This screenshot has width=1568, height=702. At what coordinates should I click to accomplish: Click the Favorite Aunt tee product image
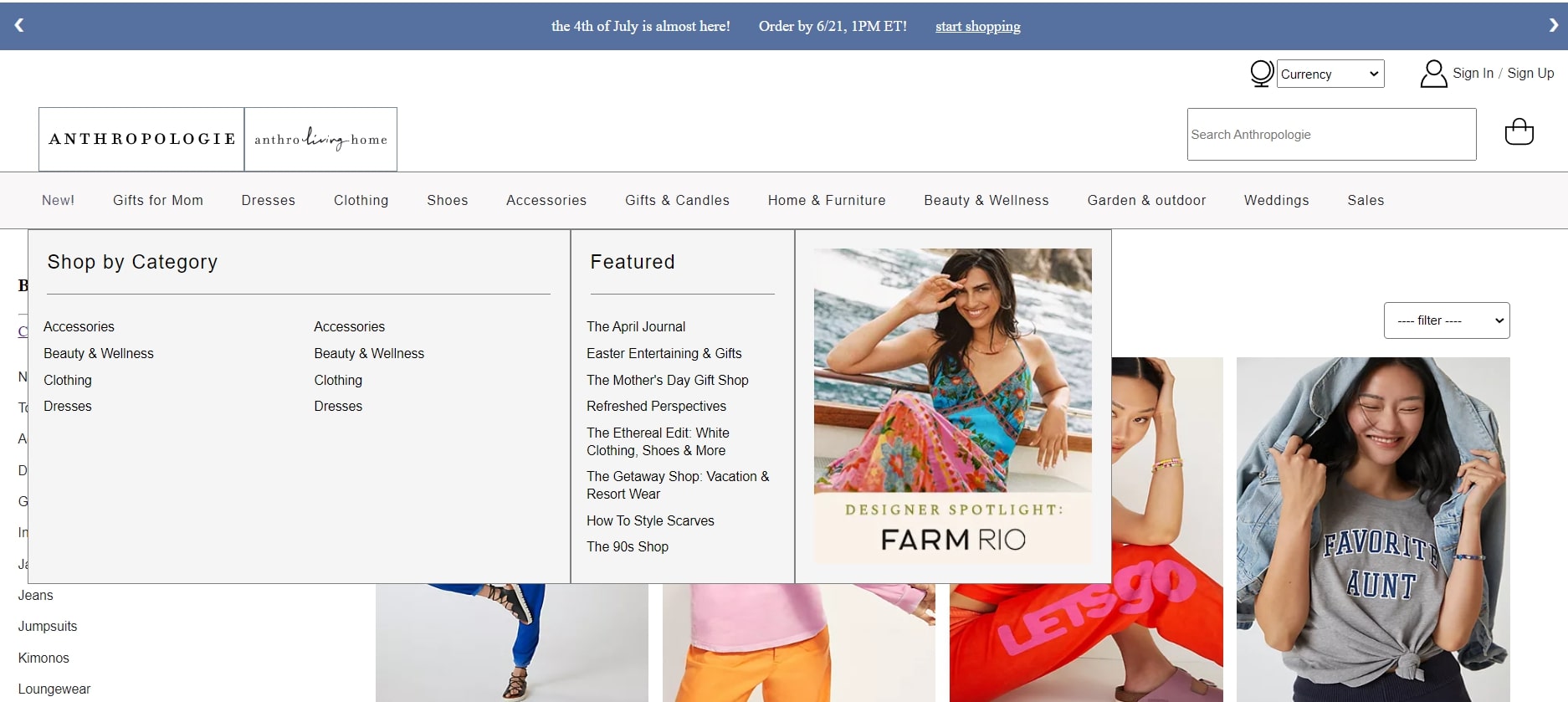1373,529
